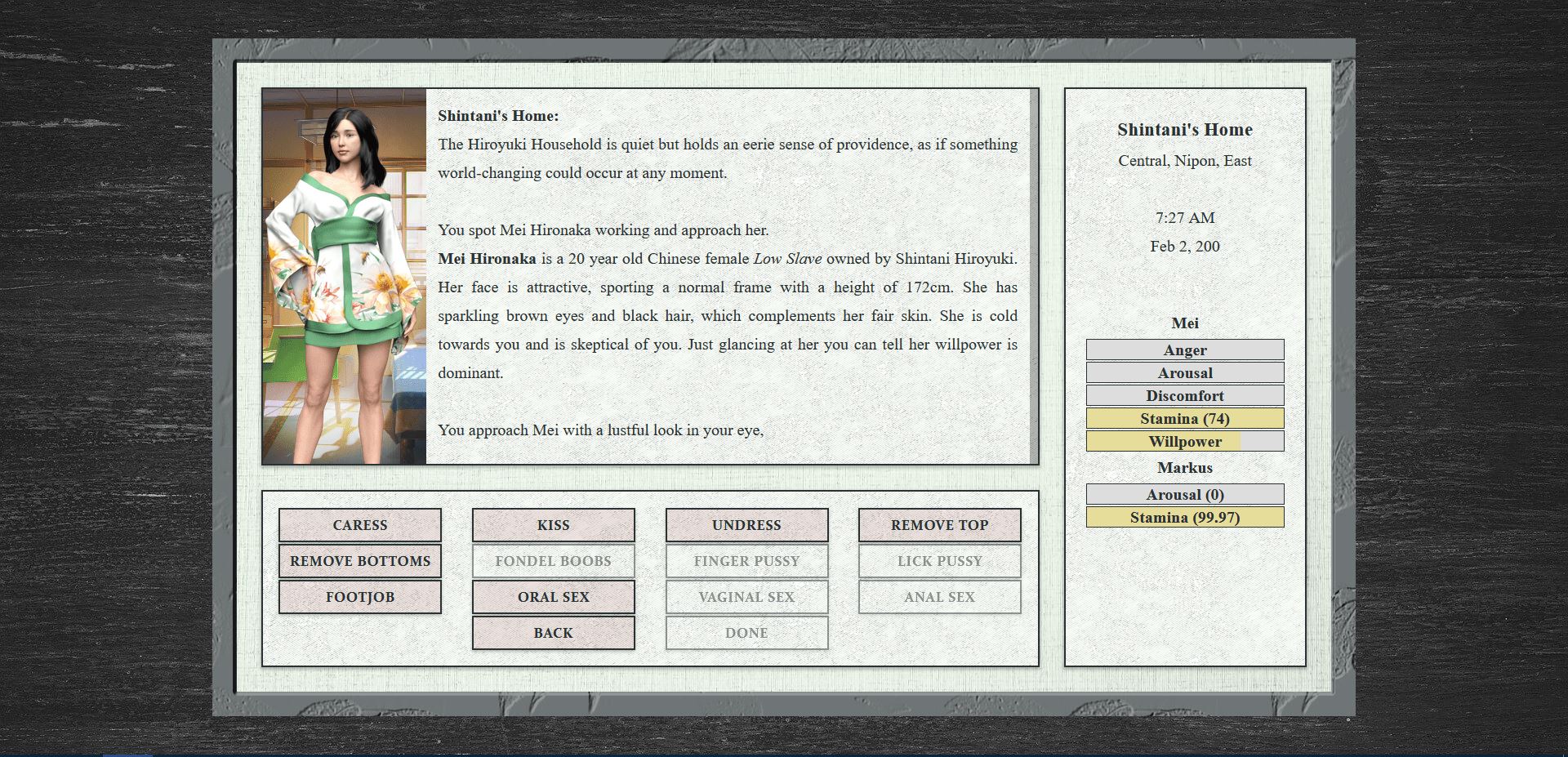Click the Remove Bottoms button
This screenshot has height=757, width=1568.
[x=359, y=561]
